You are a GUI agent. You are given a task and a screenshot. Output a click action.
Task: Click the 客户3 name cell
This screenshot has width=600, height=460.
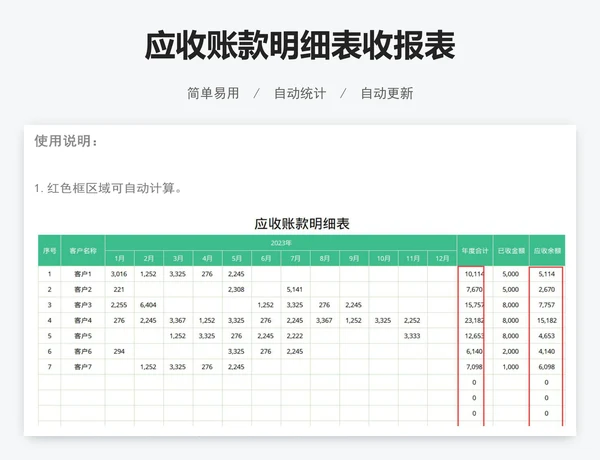(83, 305)
